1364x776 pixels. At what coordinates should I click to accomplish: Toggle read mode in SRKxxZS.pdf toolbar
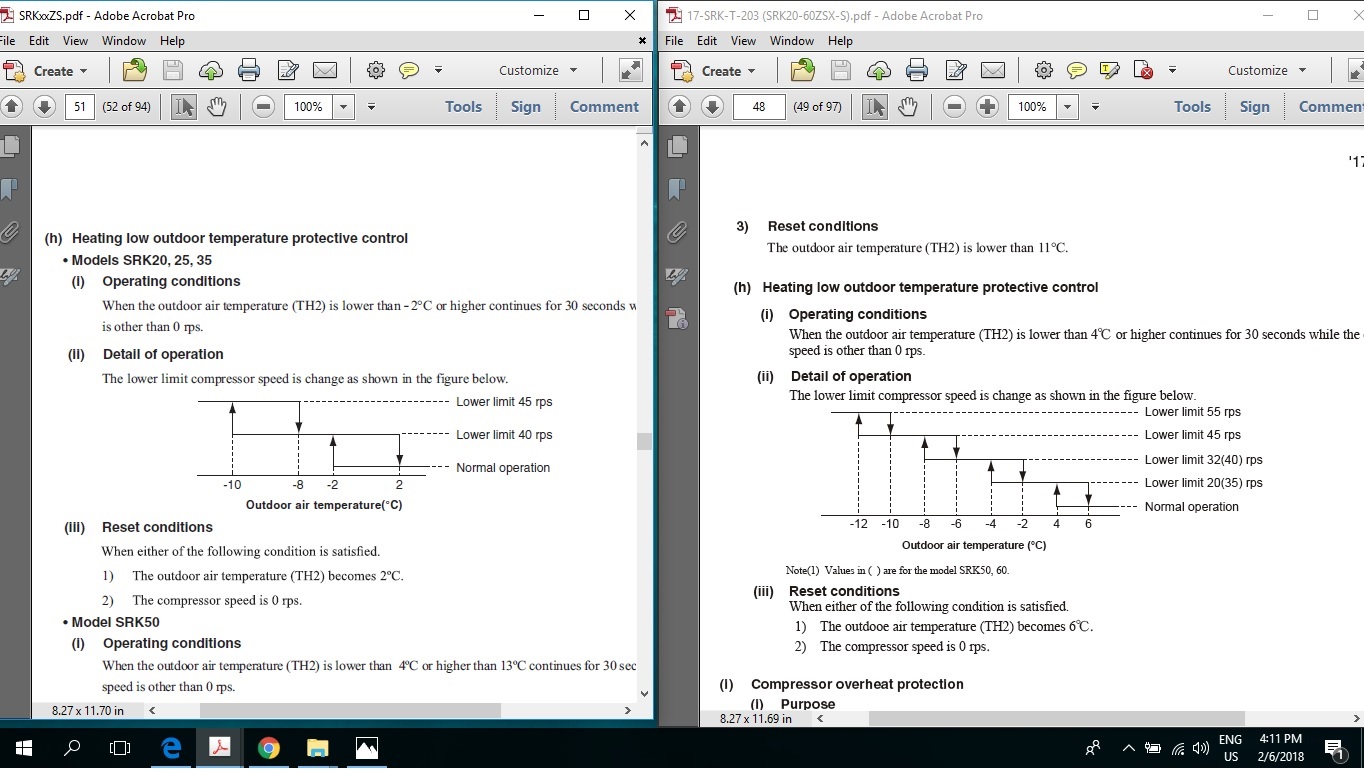tap(631, 70)
